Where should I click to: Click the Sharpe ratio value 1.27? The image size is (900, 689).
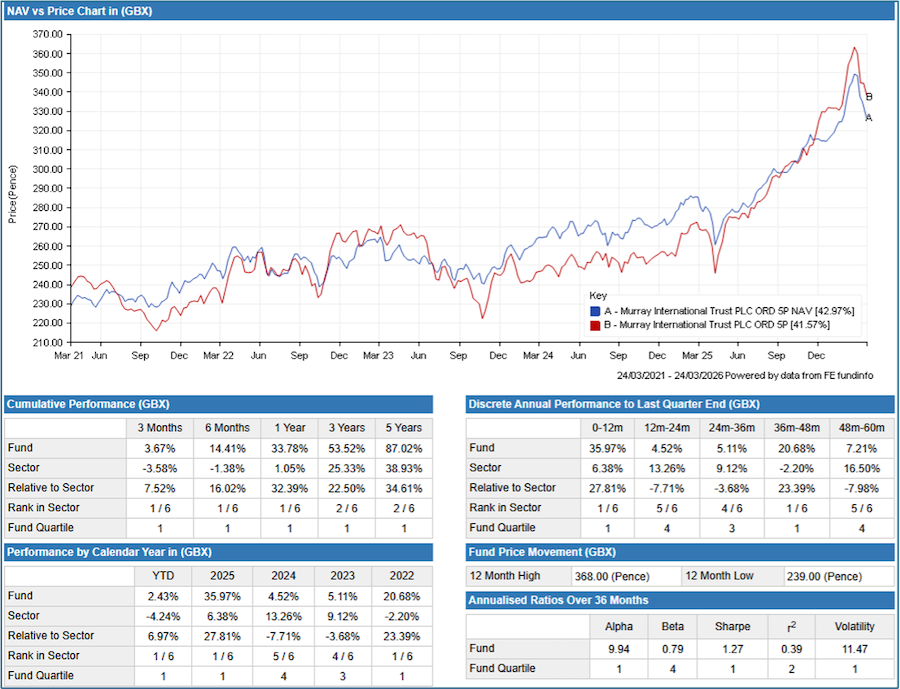(732, 648)
